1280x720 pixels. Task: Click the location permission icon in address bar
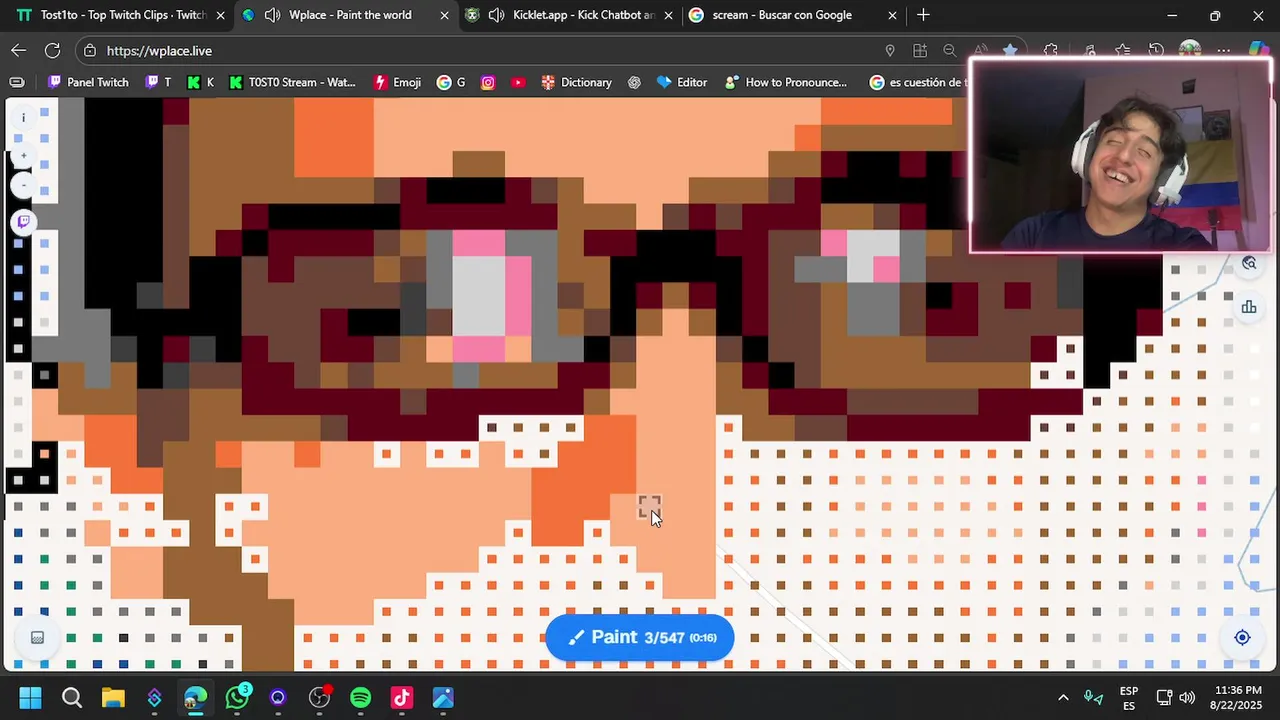(x=890, y=50)
